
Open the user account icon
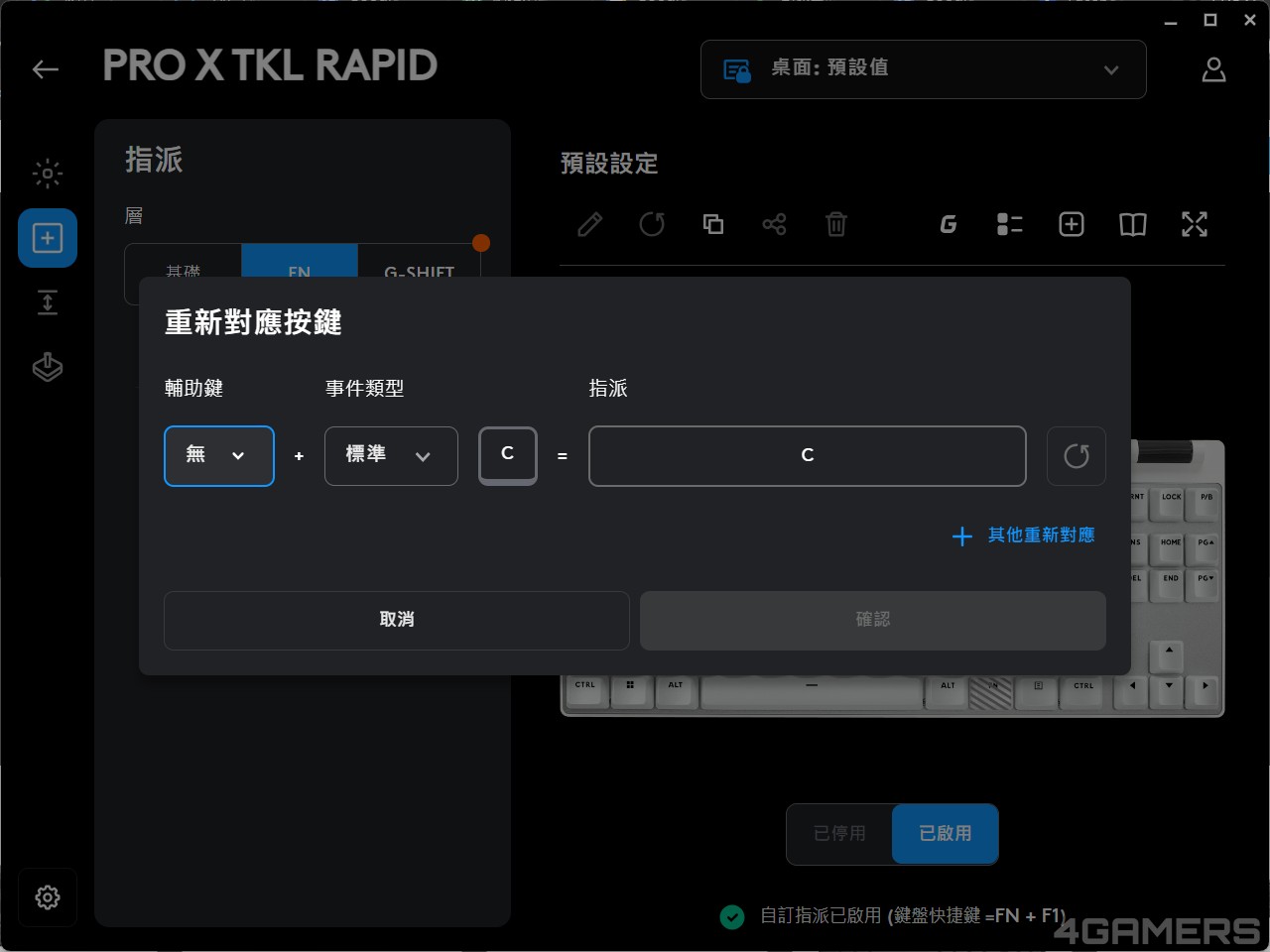(x=1213, y=69)
